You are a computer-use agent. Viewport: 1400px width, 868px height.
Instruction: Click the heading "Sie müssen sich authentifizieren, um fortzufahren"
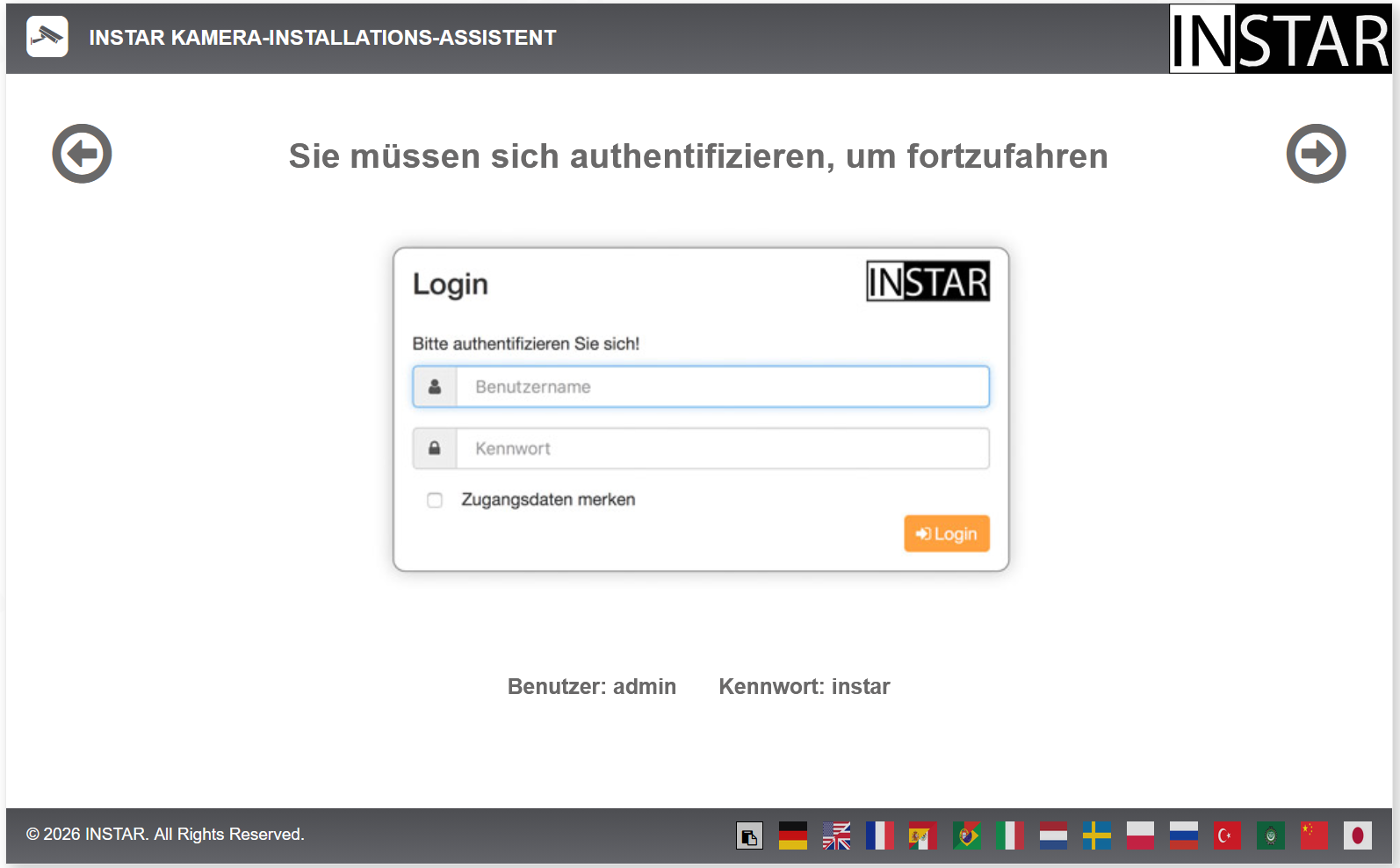coord(698,156)
